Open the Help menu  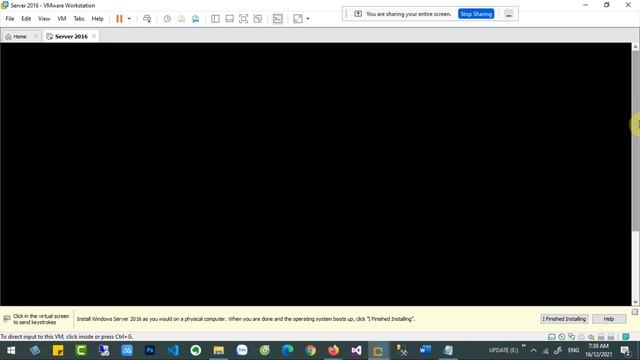(x=98, y=19)
